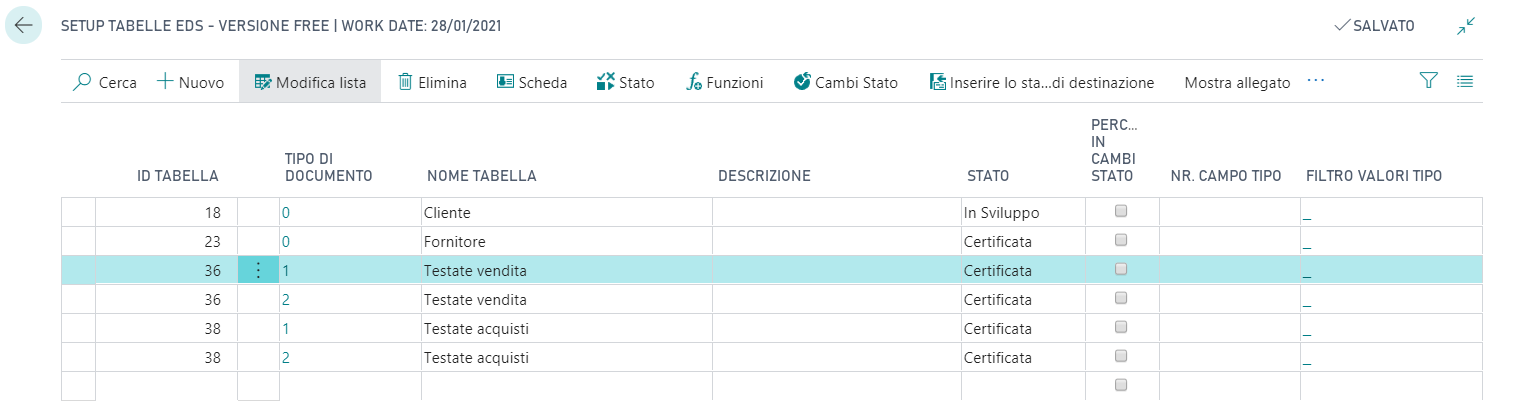The width and height of the screenshot is (1526, 420).
Task: Open the Cambi Stato menu item
Action: click(x=845, y=83)
